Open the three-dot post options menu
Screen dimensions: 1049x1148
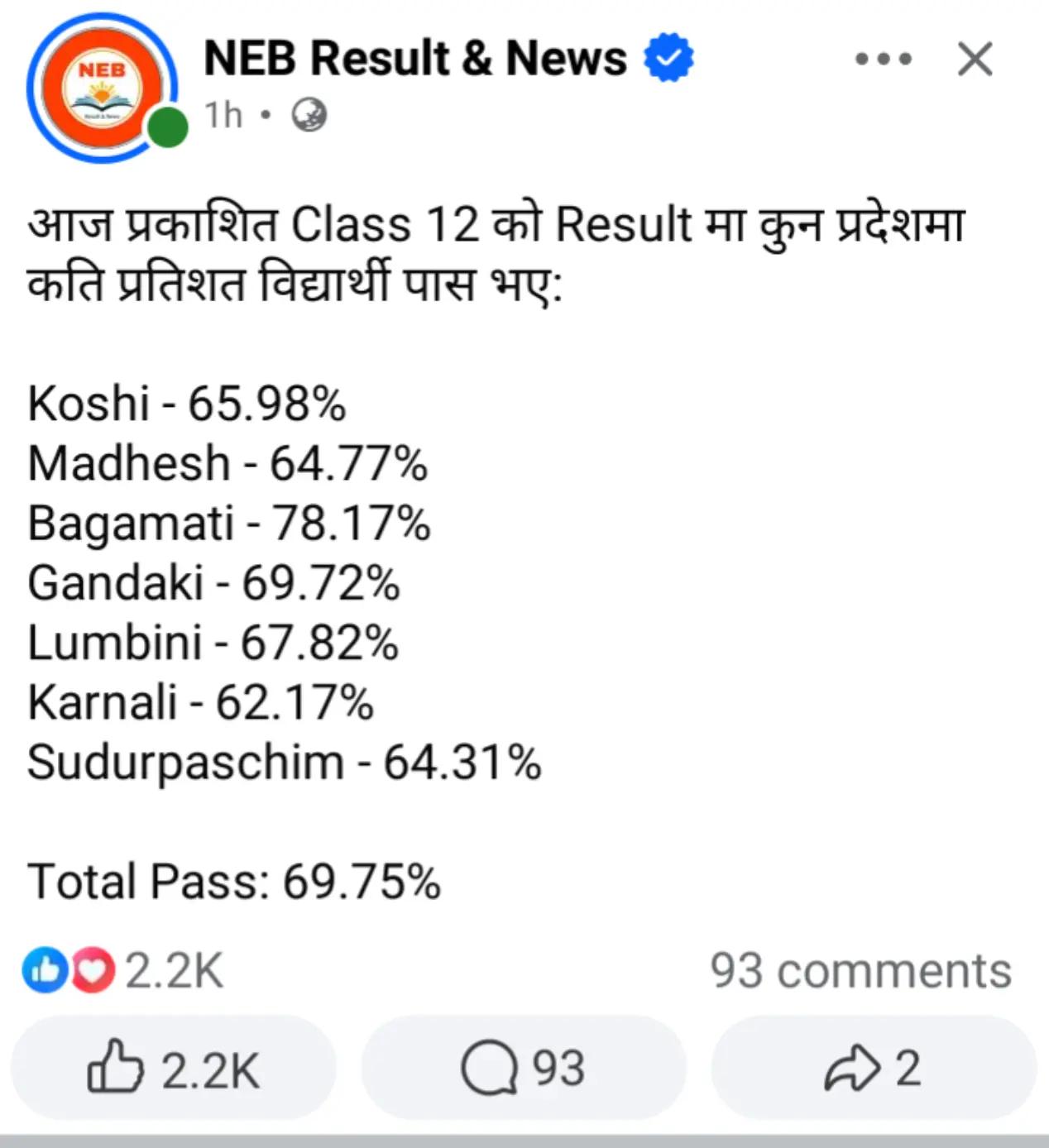884,60
